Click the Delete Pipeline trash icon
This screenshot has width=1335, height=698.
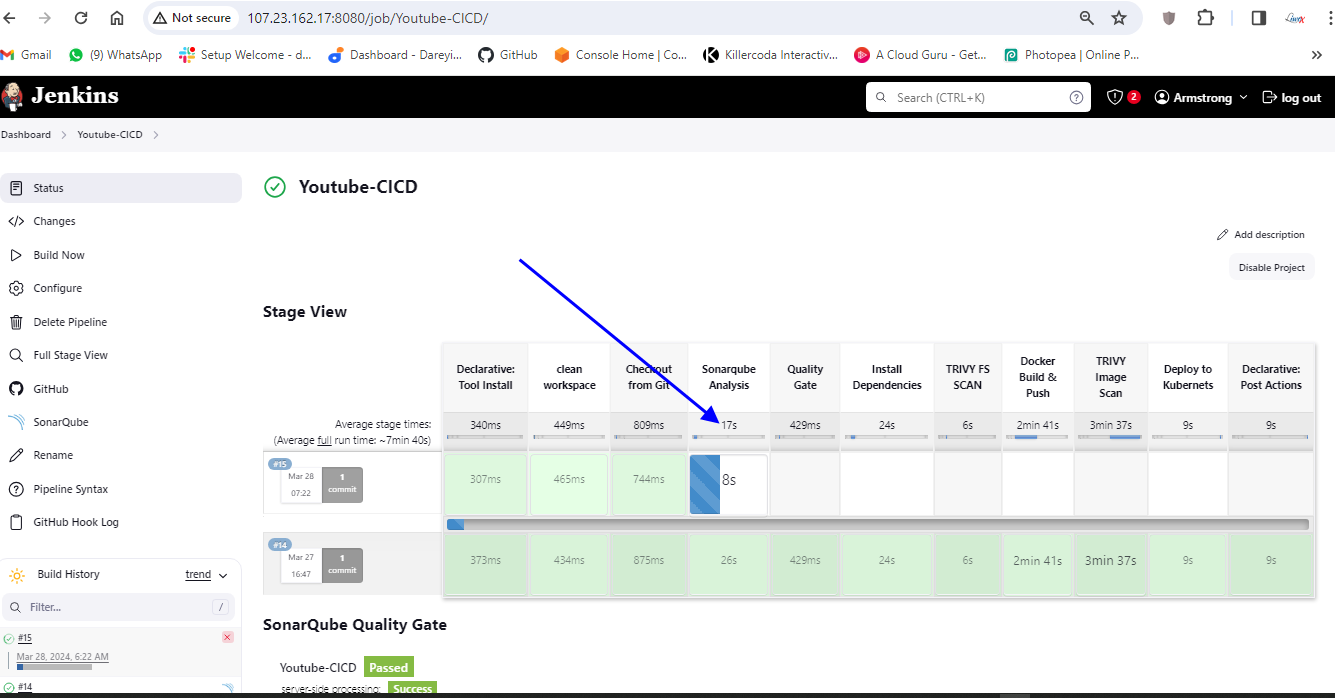[x=16, y=322]
